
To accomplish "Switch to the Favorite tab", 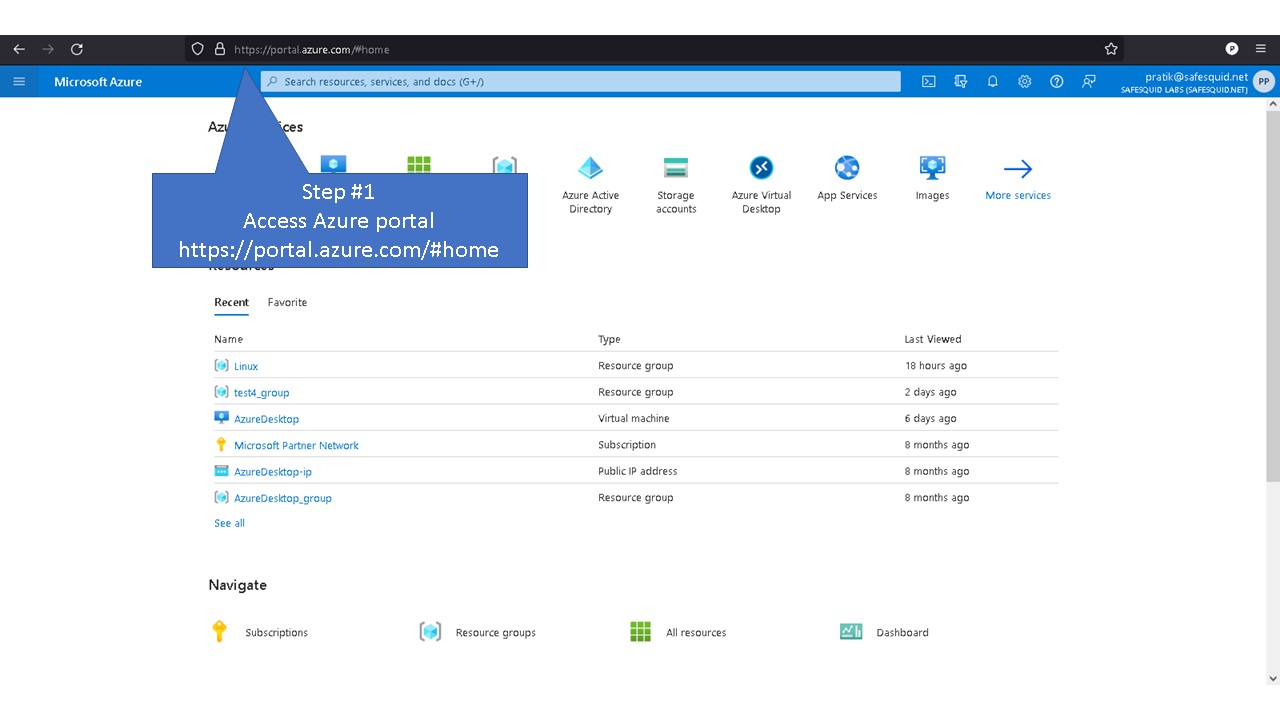I will tap(287, 302).
